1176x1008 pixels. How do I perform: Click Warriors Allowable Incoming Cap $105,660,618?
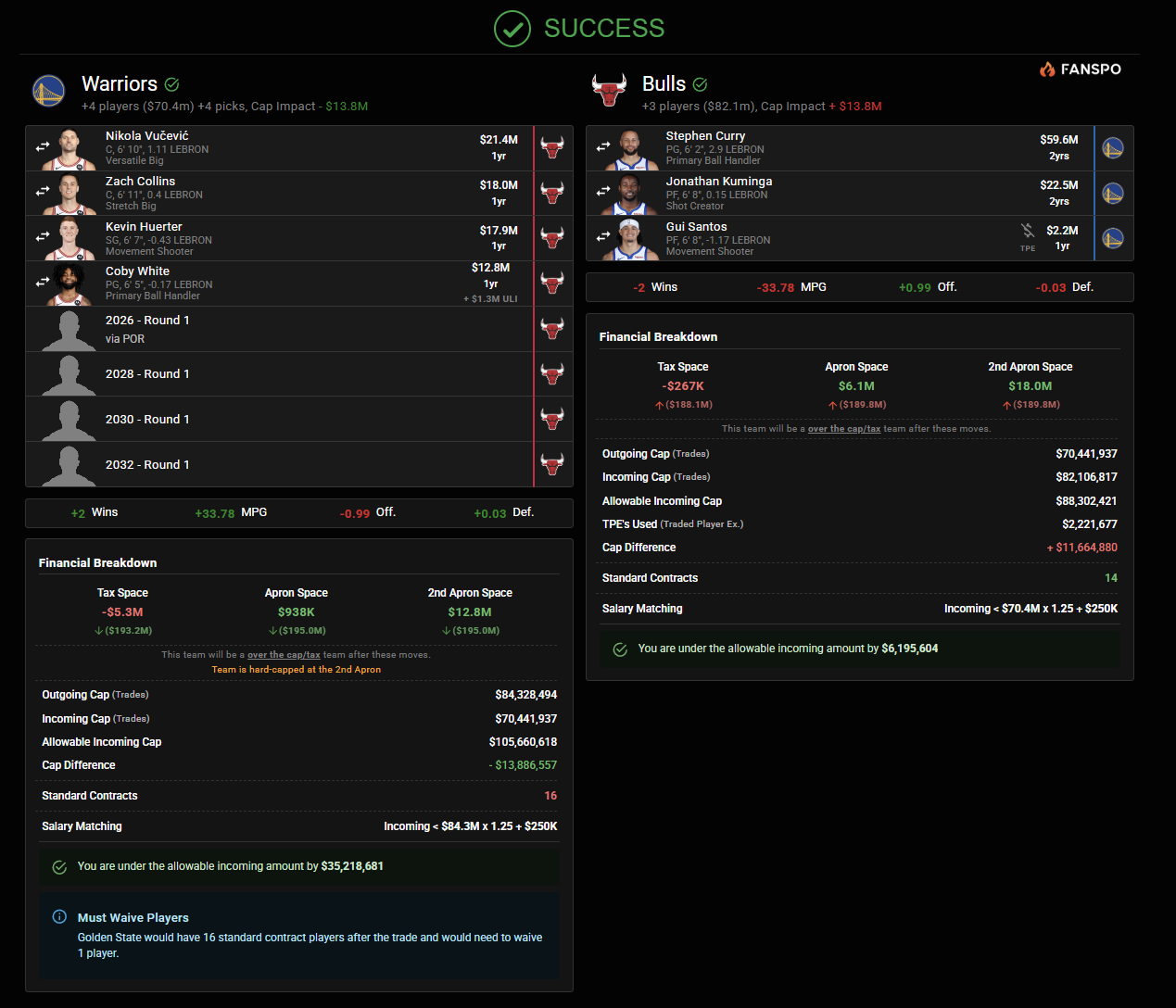(523, 741)
